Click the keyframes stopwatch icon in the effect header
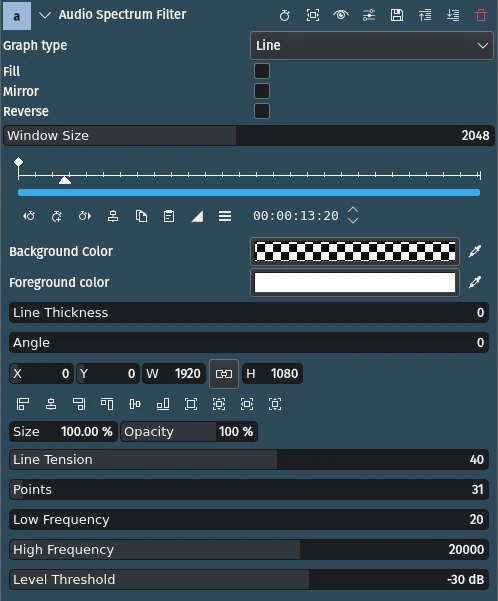This screenshot has height=601, width=498. [x=285, y=15]
